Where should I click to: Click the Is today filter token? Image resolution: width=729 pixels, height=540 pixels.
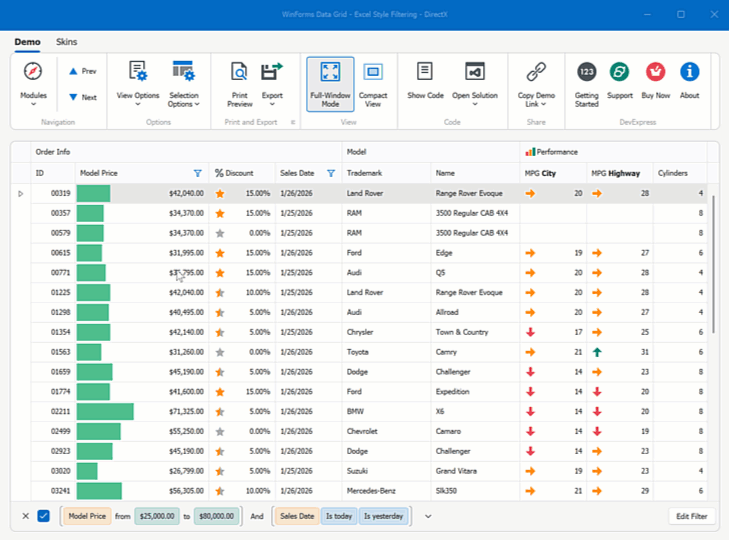point(338,516)
